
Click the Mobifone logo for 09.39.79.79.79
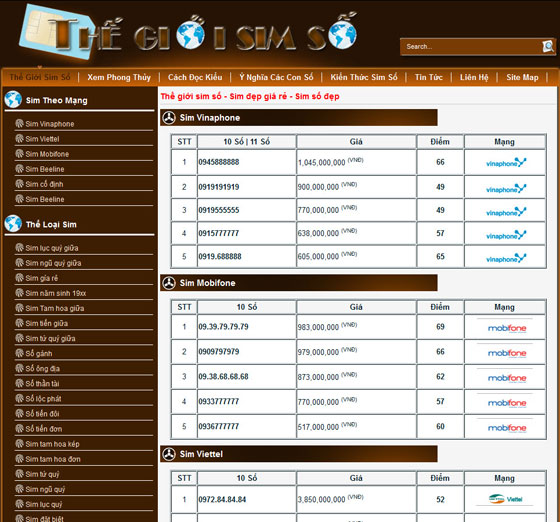[506, 328]
